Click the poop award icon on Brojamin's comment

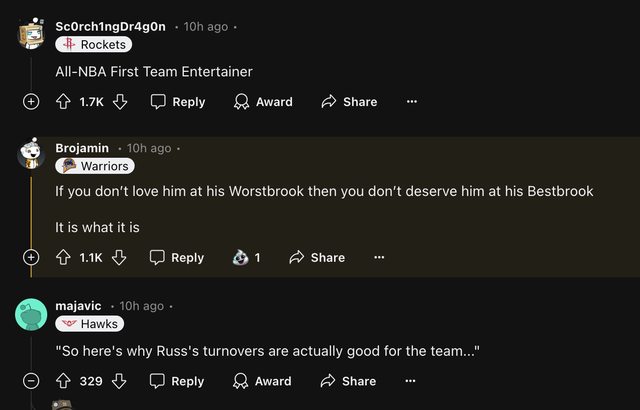point(239,257)
